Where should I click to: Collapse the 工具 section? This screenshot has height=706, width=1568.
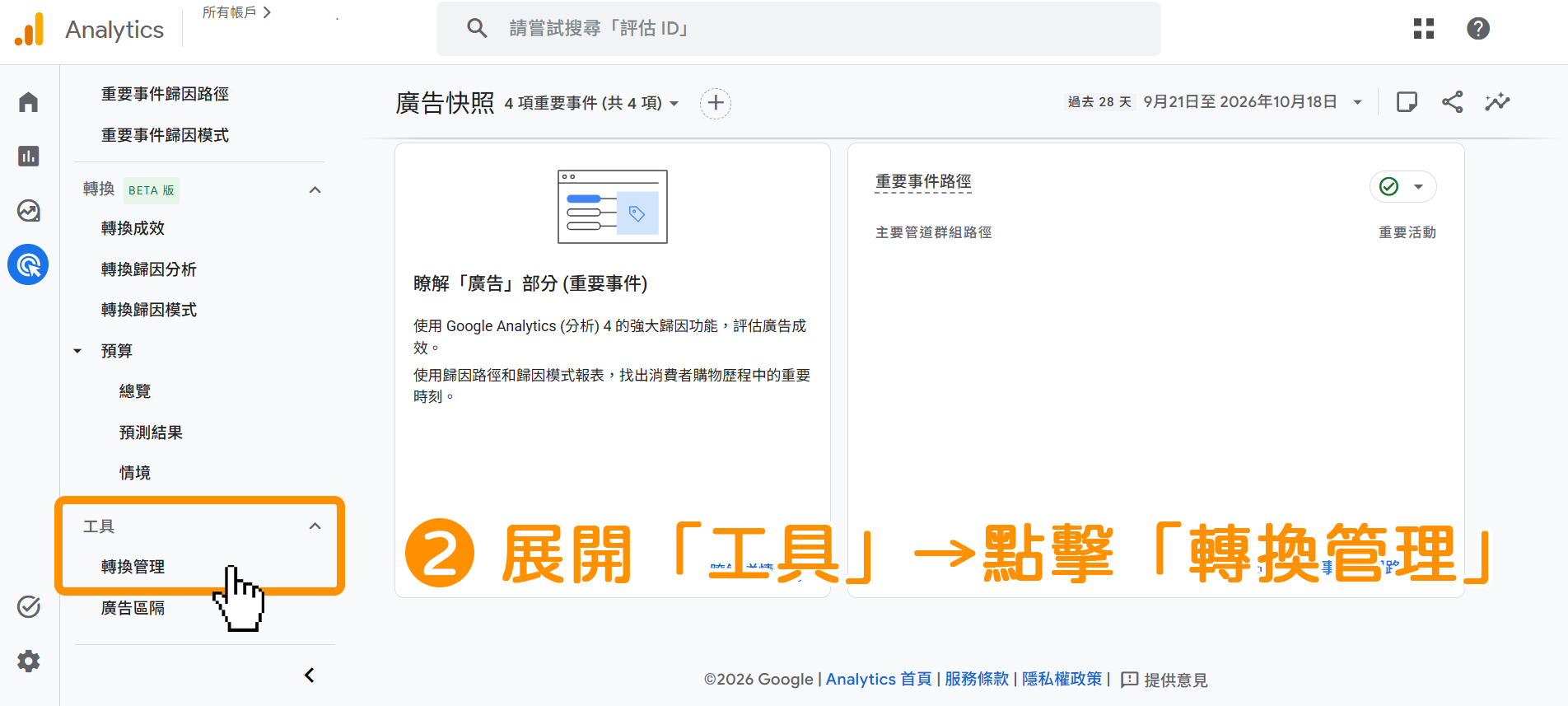coord(315,526)
